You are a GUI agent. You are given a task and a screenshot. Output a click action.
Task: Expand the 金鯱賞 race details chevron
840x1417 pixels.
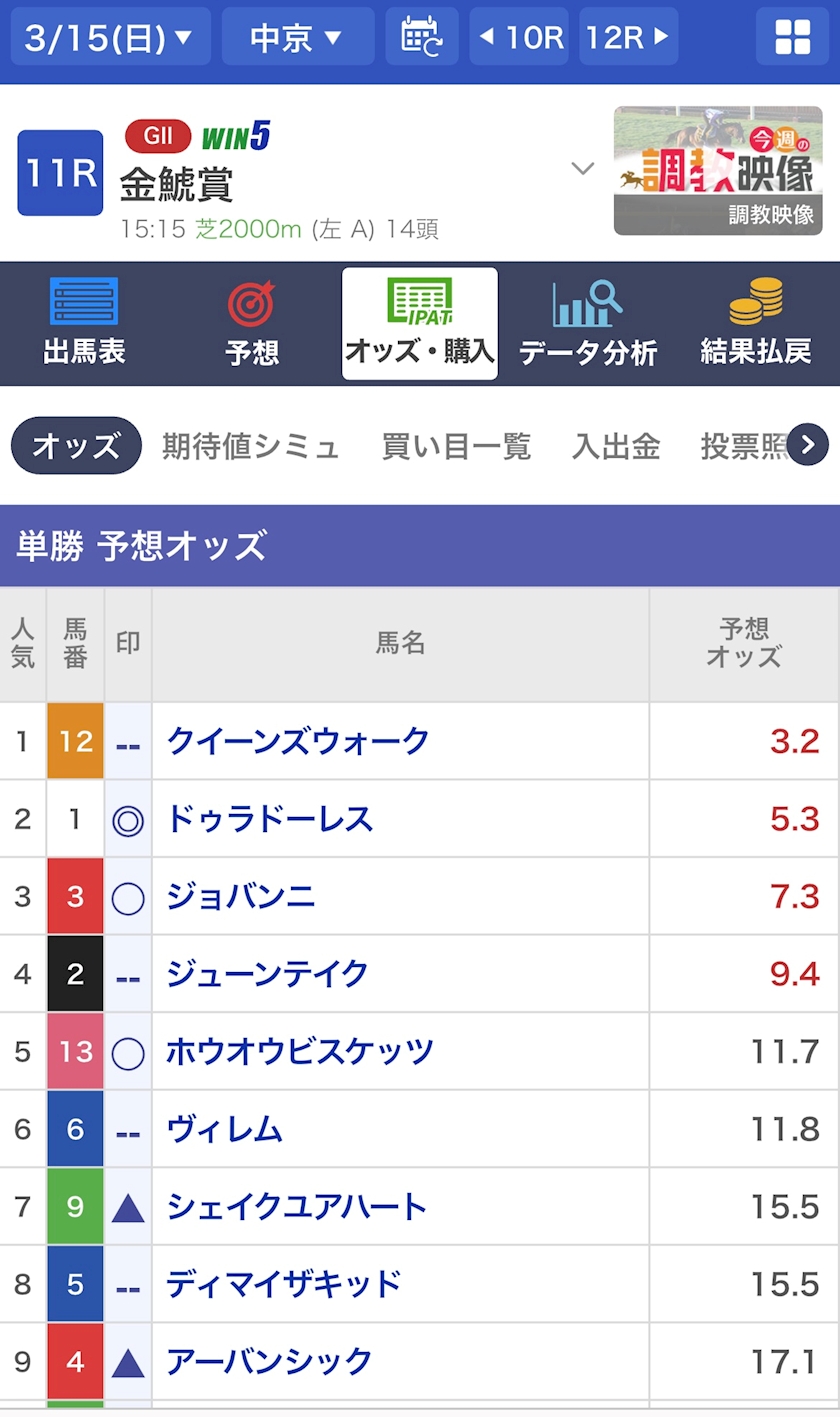[x=583, y=169]
